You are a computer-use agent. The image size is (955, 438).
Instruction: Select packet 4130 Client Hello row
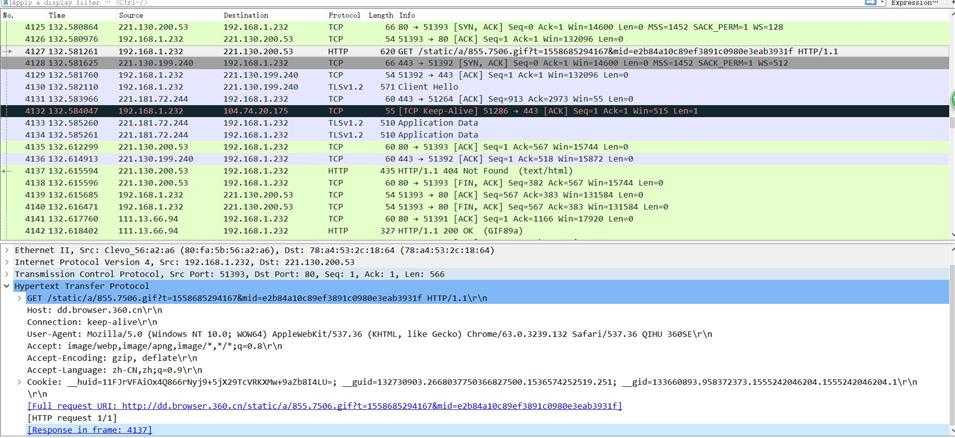click(x=475, y=87)
